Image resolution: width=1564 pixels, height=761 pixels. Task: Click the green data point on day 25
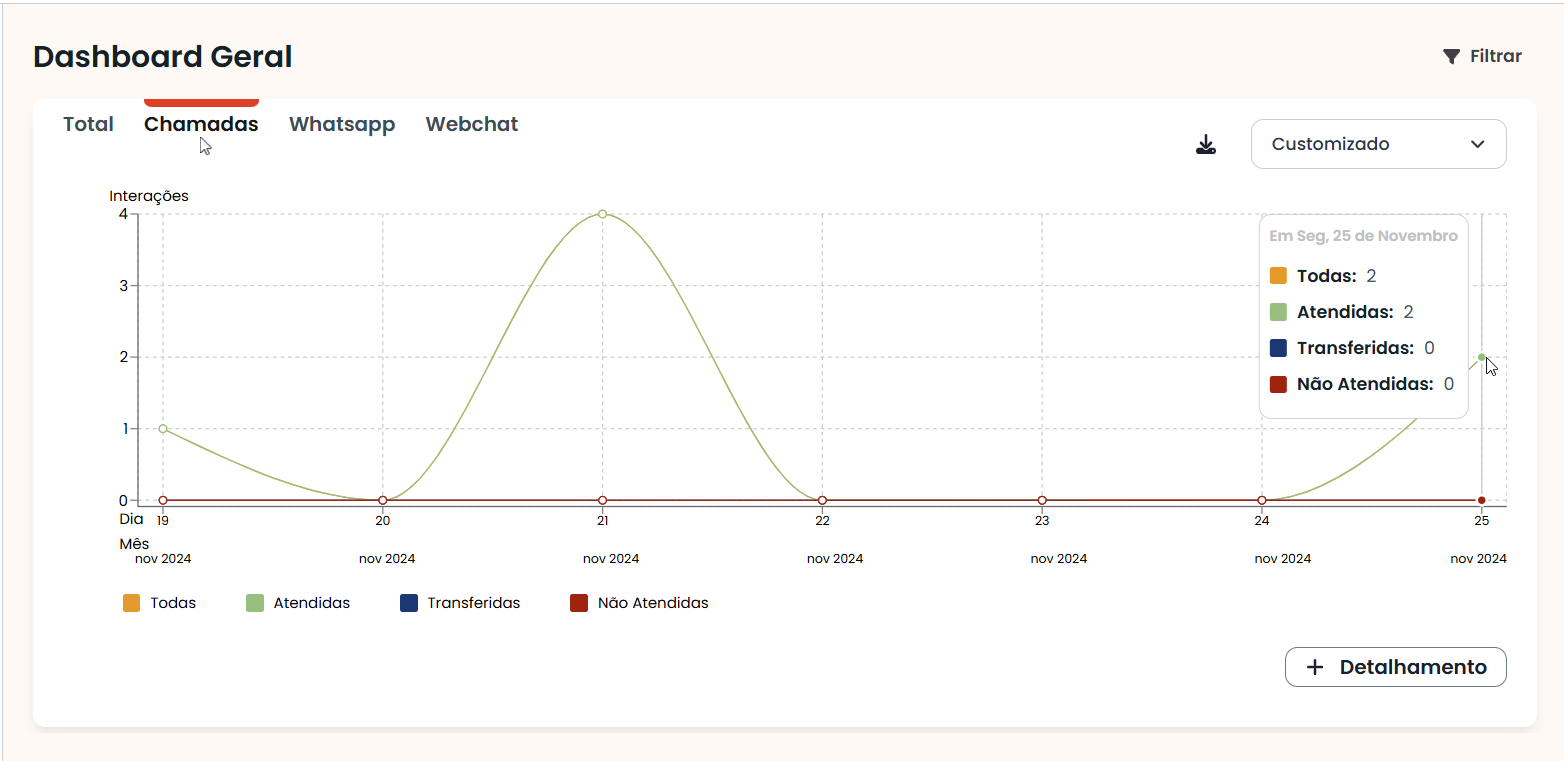1481,357
